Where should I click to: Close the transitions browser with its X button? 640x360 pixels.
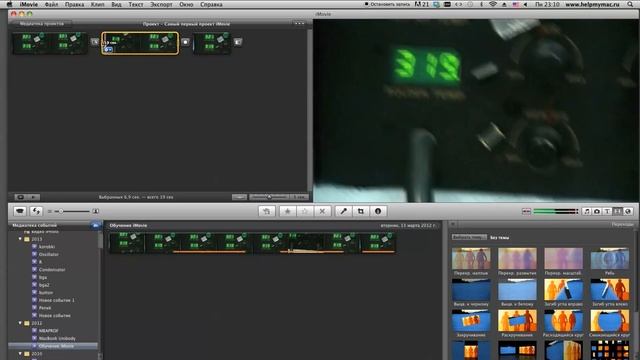click(453, 225)
